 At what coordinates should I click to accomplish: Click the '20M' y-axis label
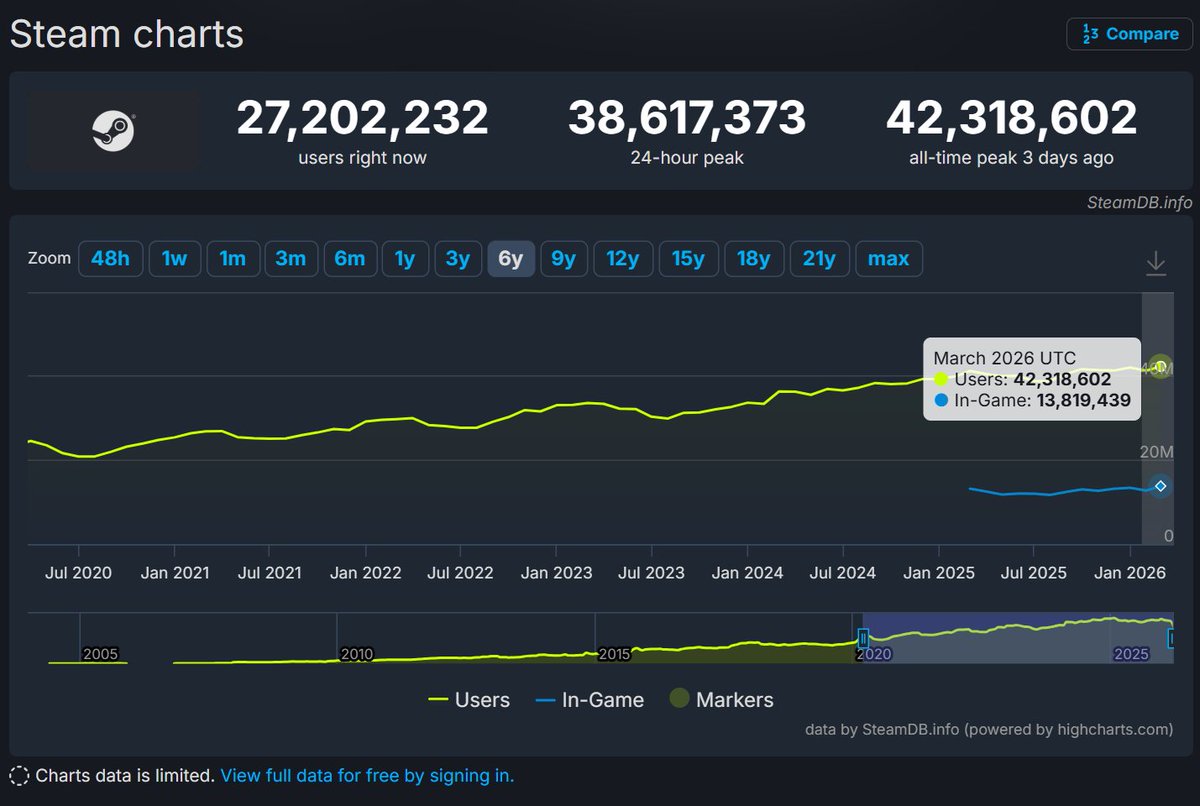click(x=1156, y=452)
